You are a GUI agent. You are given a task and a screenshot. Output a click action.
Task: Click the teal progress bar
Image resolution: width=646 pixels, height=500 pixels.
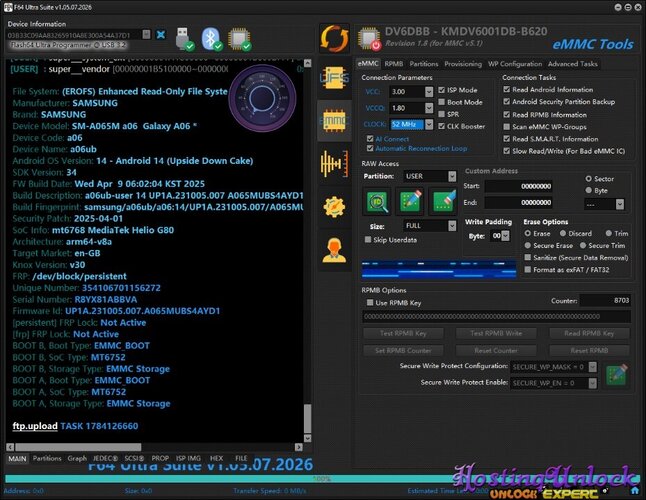click(321, 479)
